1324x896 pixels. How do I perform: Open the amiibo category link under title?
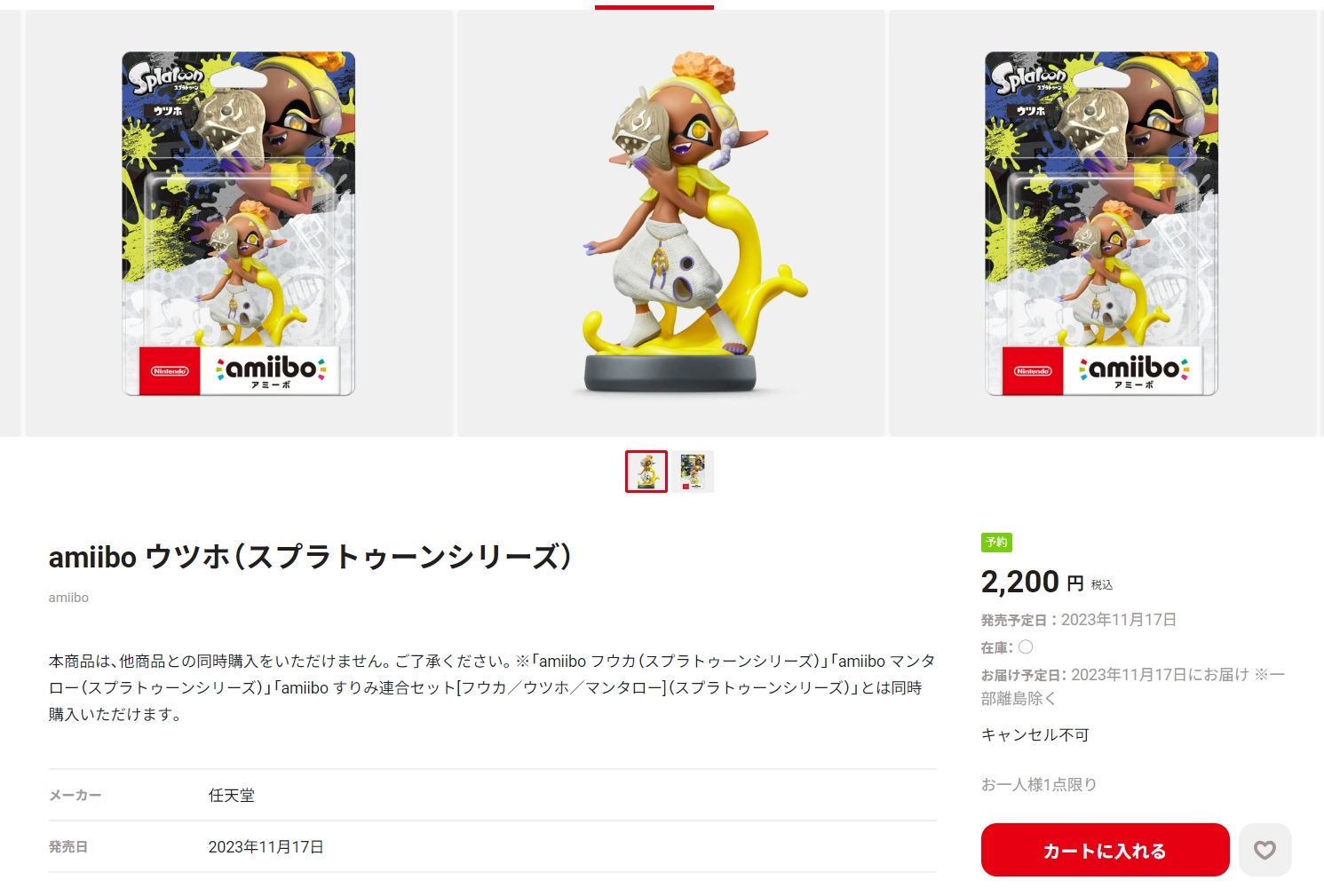click(x=68, y=598)
